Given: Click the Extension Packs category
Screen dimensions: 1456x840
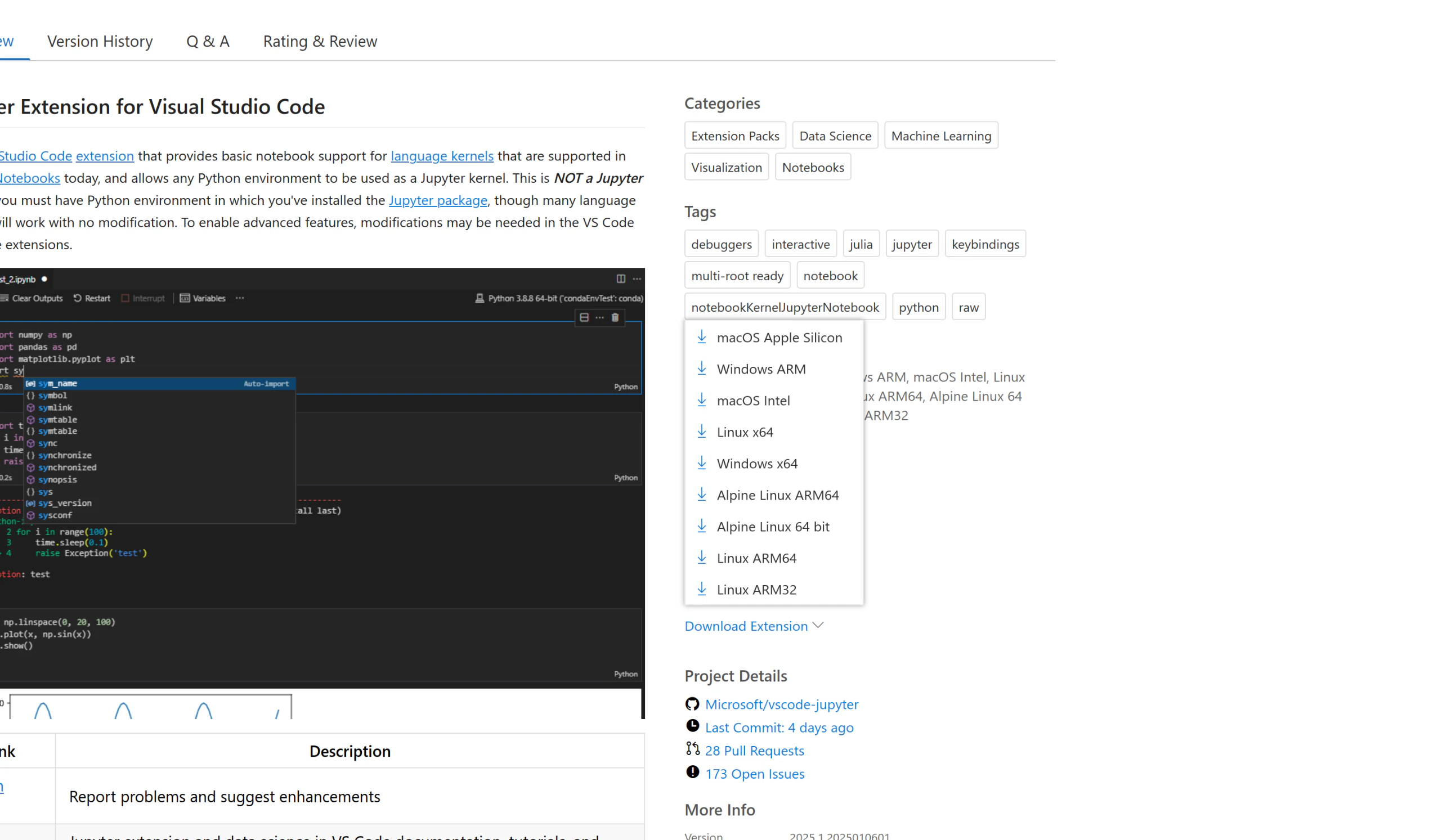Looking at the screenshot, I should 734,136.
